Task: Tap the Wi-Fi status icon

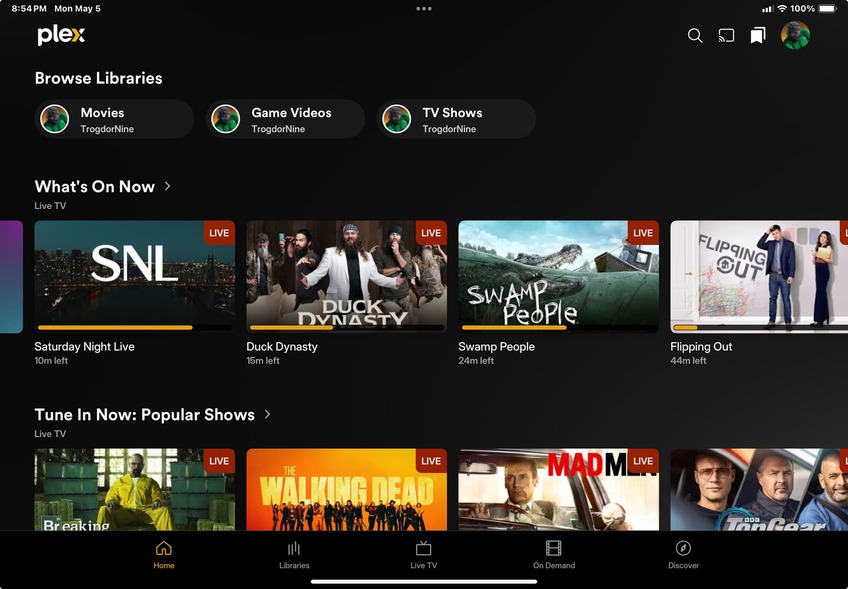Action: (782, 9)
